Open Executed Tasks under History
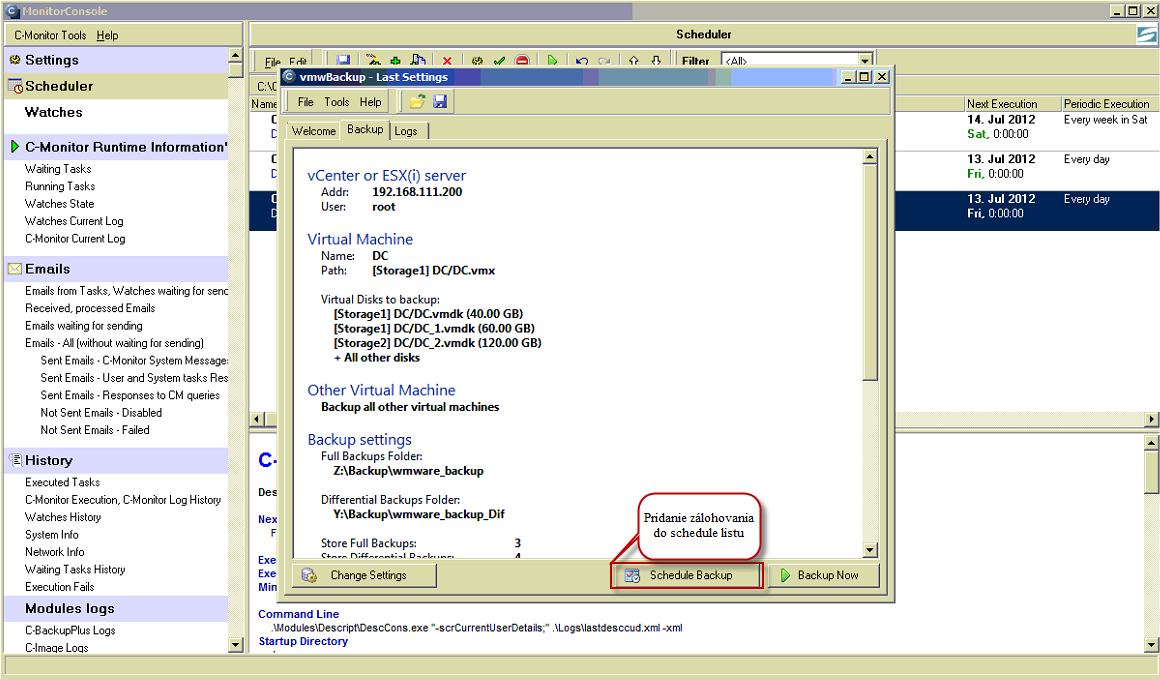 click(x=62, y=482)
